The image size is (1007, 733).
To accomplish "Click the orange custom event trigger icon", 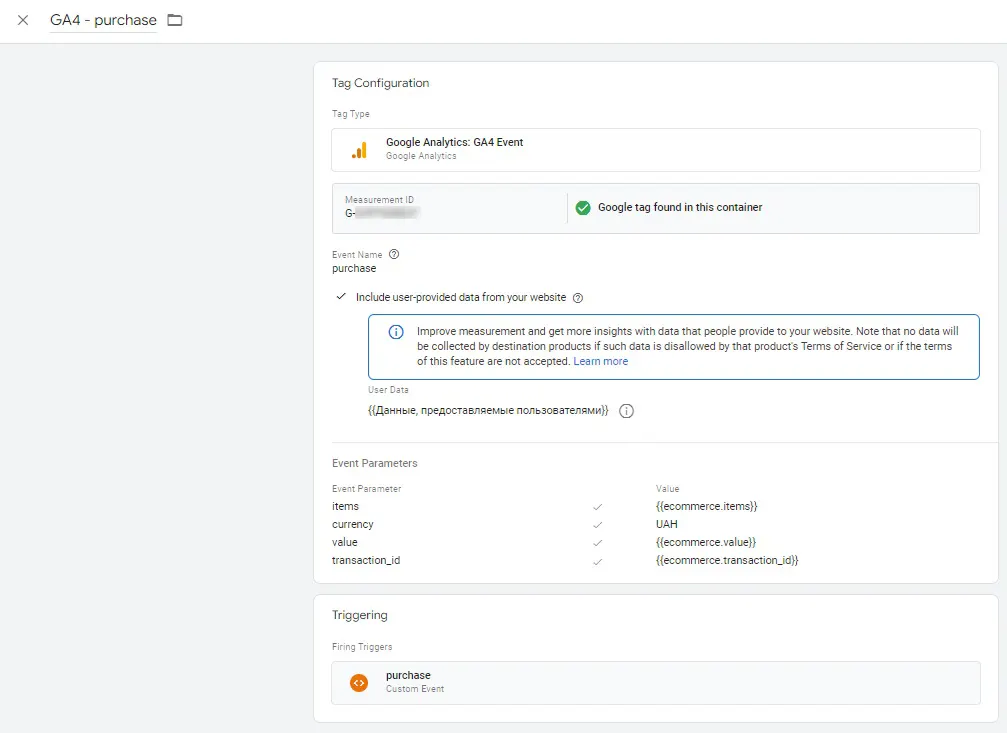I will tap(359, 683).
